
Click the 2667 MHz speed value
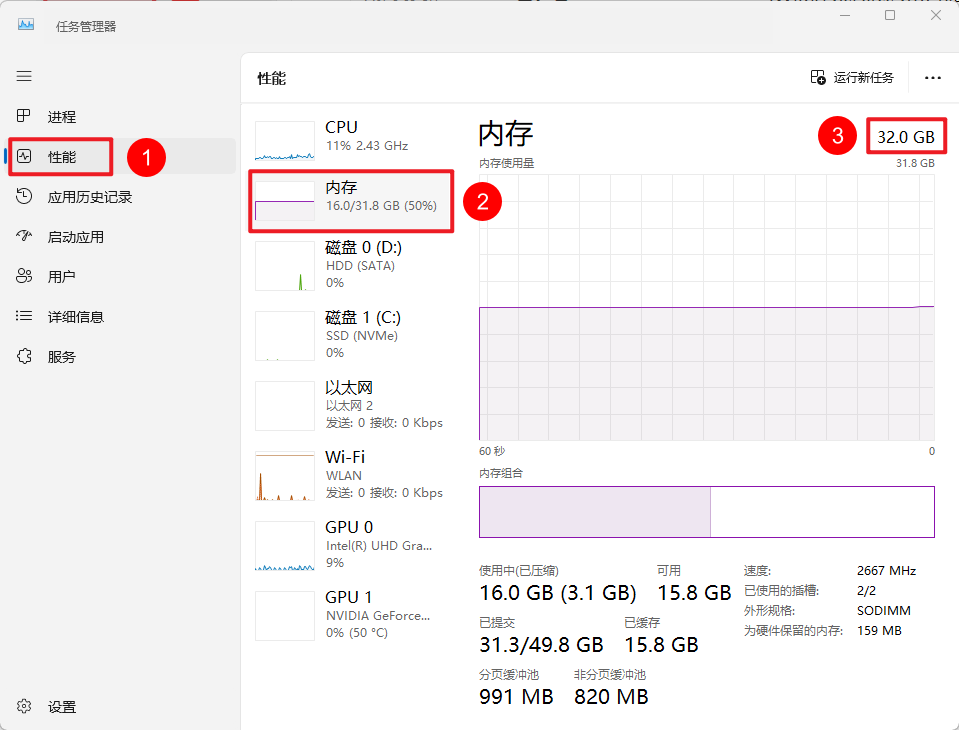click(x=886, y=570)
